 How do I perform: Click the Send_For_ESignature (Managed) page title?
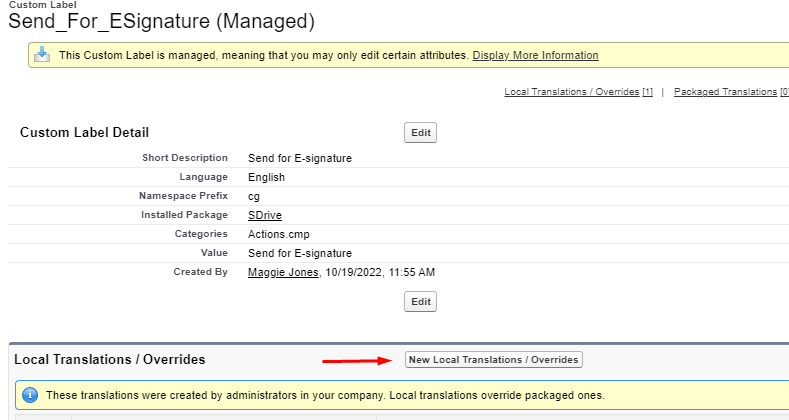tap(161, 21)
